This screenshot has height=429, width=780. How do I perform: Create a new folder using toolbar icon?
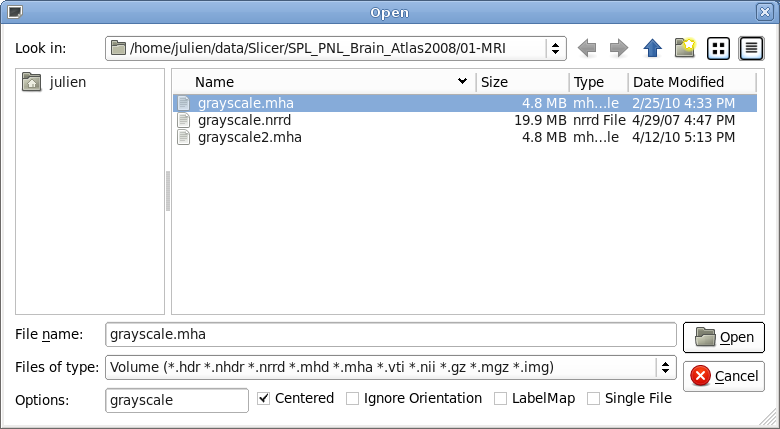(x=685, y=48)
